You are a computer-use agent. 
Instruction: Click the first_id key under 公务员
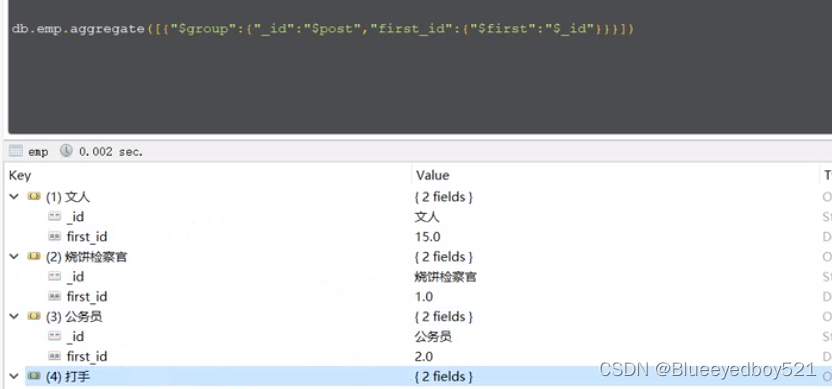click(87, 357)
